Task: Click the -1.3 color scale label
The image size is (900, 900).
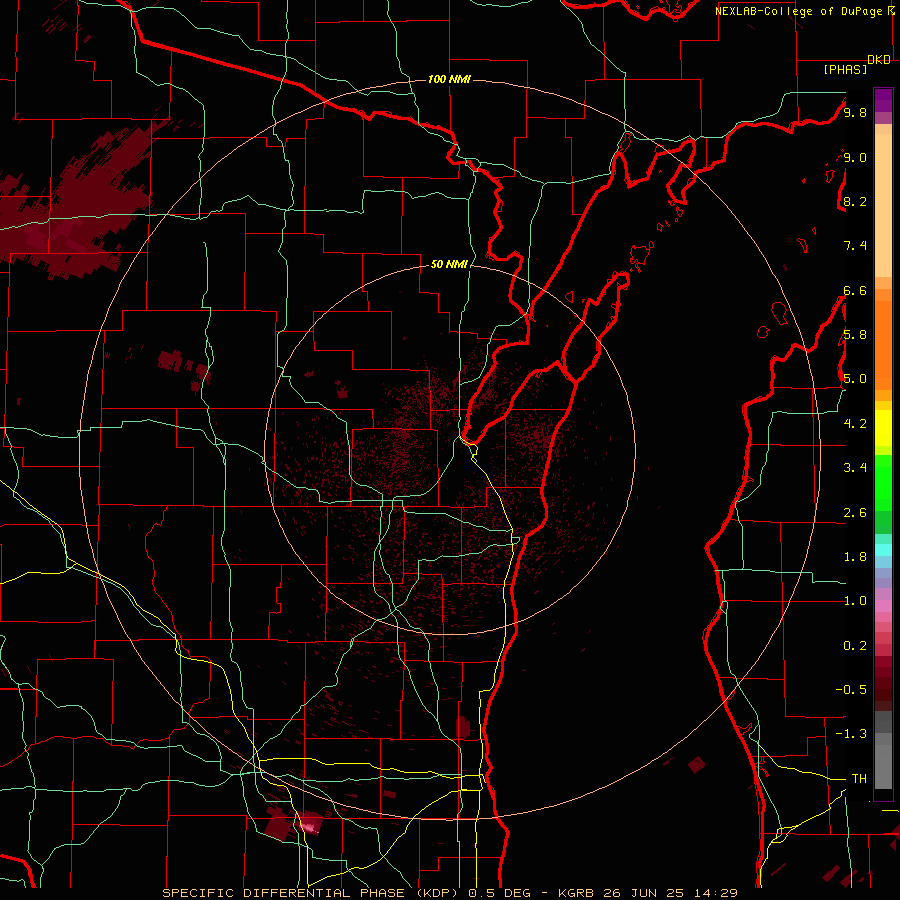Action: [x=852, y=734]
